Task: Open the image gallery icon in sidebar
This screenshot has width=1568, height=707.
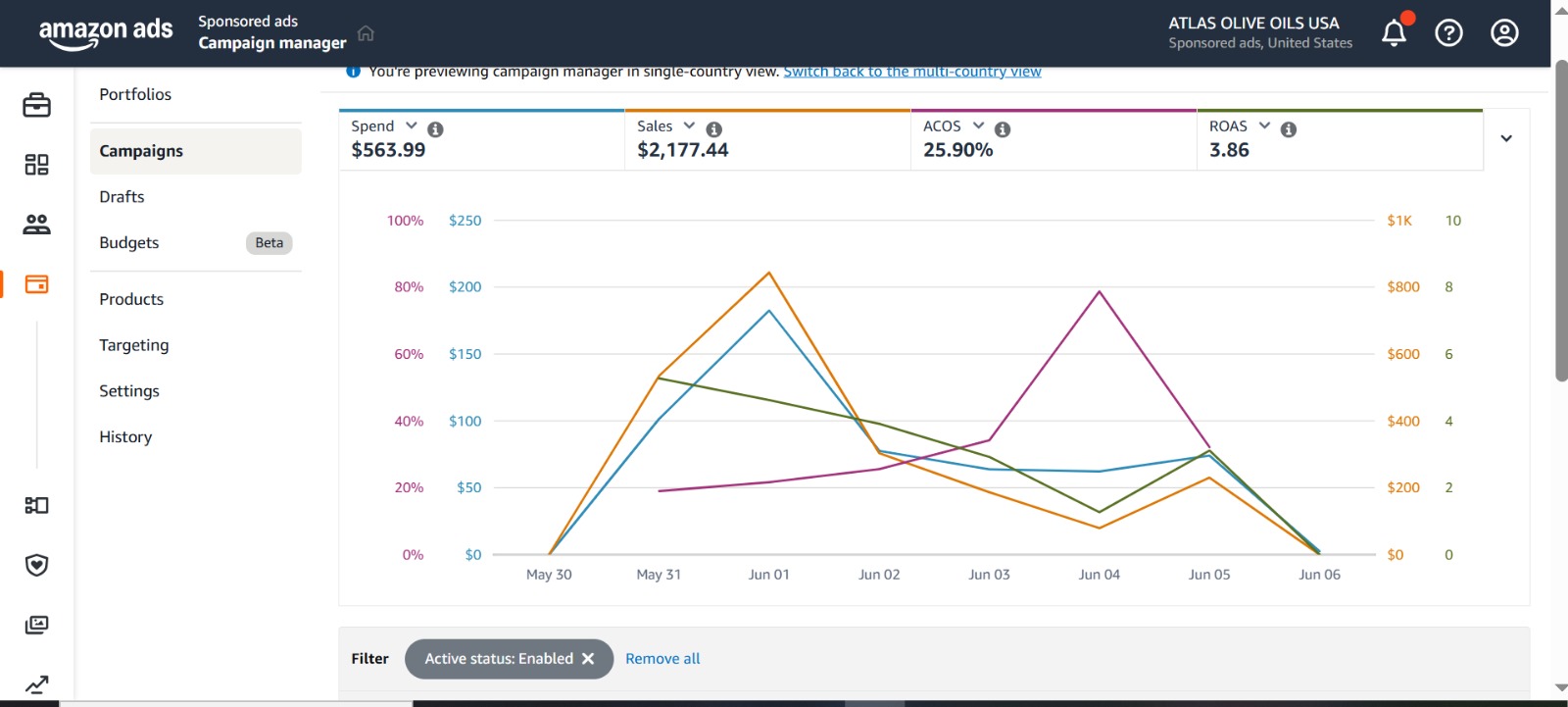Action: click(x=36, y=625)
